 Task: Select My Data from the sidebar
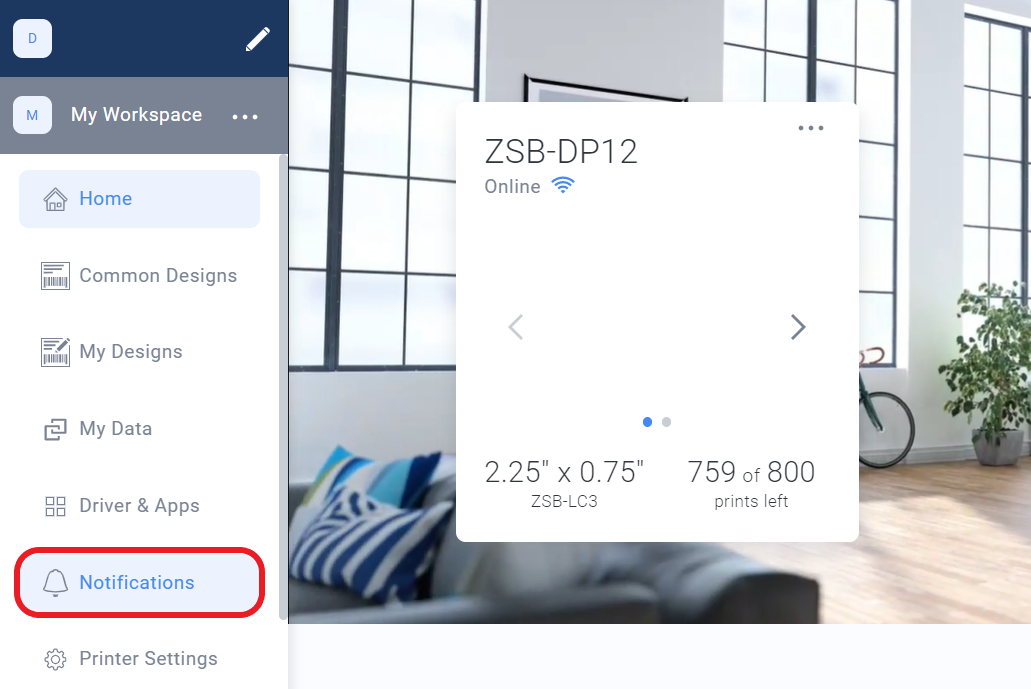[139, 429]
